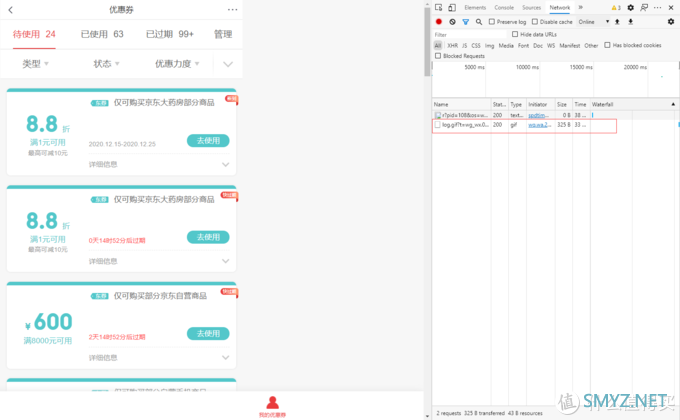
Task: Select the inspect element picker icon
Action: click(438, 7)
